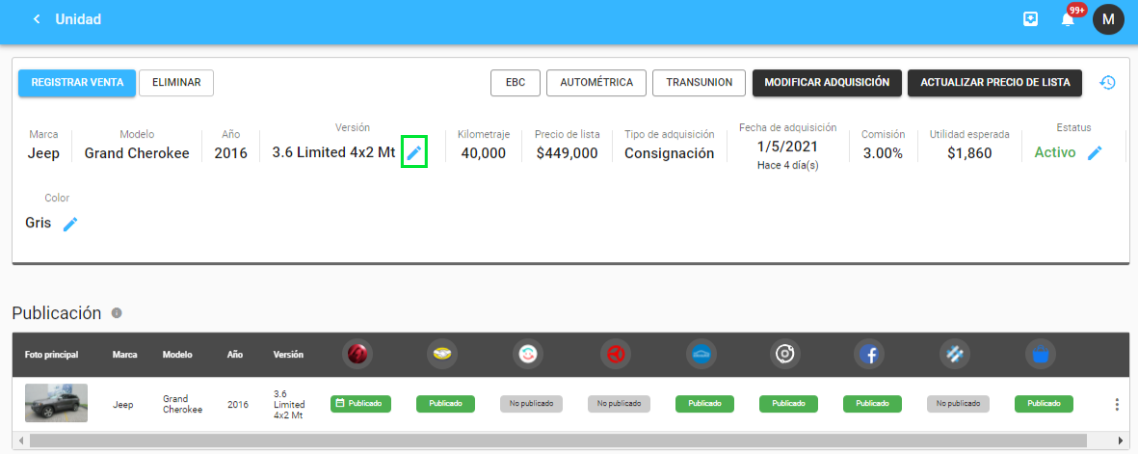The width and height of the screenshot is (1138, 454).
Task: Select the white ring target portal icon
Action: pyautogui.click(x=786, y=354)
